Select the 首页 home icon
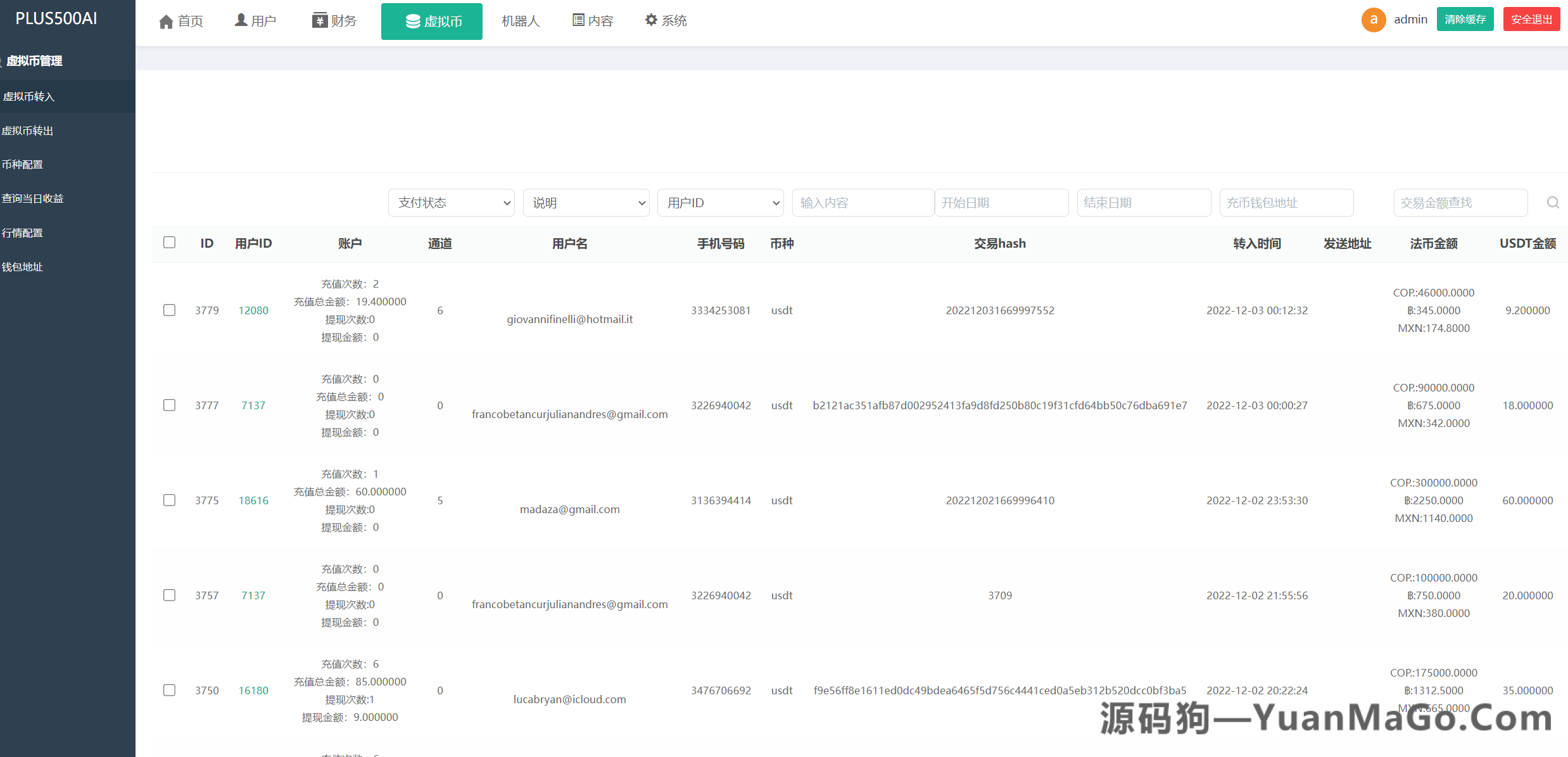Viewport: 1568px width, 757px height. point(166,20)
